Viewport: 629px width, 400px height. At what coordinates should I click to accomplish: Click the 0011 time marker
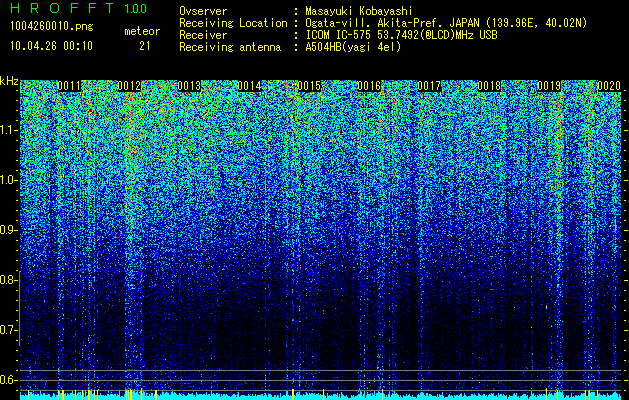point(69,86)
